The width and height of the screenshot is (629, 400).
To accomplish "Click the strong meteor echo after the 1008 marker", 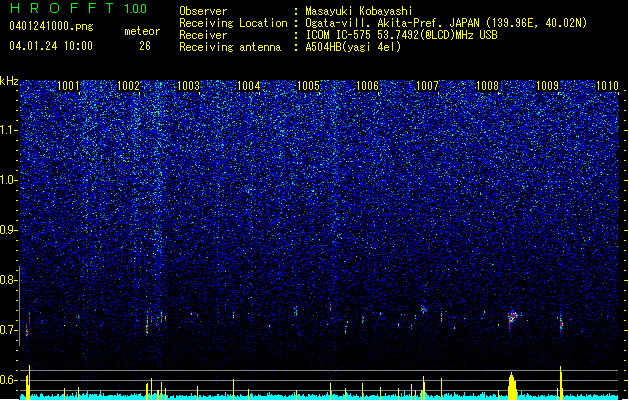I will [x=512, y=318].
